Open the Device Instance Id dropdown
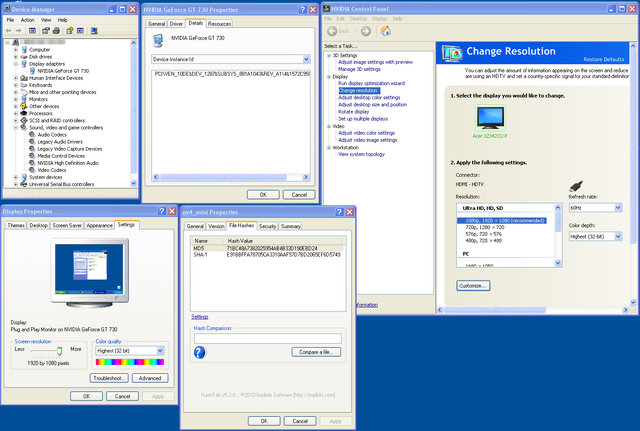This screenshot has width=640, height=431. tap(307, 59)
